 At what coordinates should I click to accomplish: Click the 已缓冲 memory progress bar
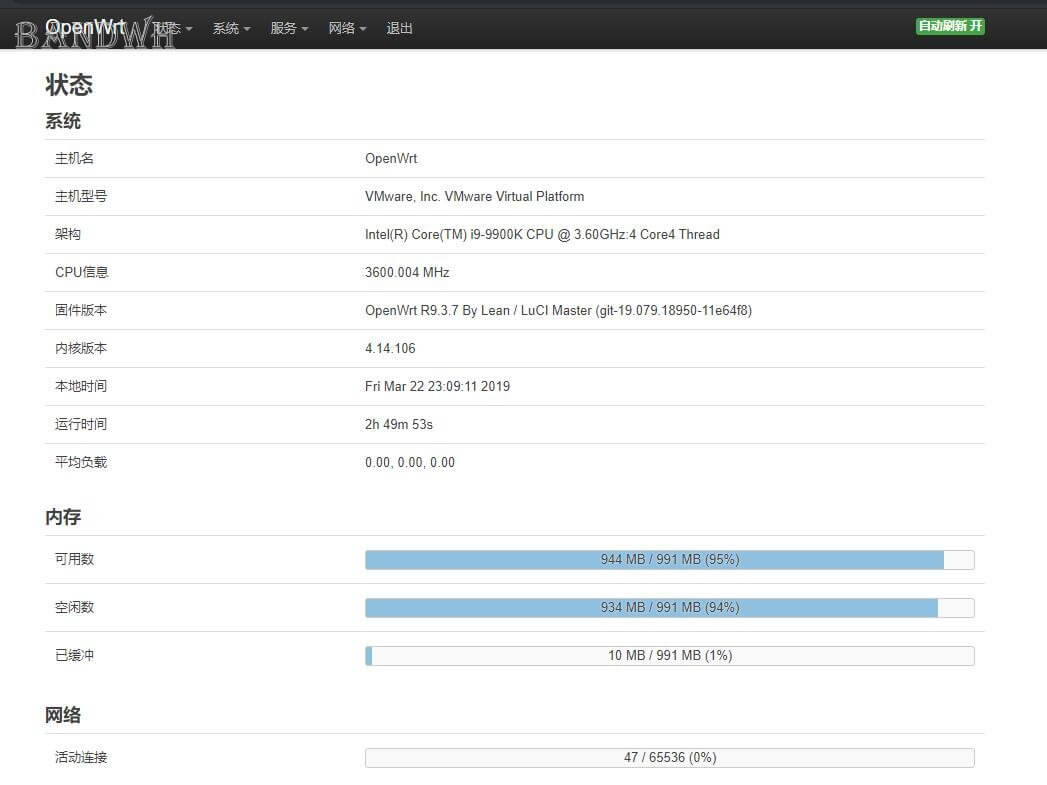click(x=670, y=655)
